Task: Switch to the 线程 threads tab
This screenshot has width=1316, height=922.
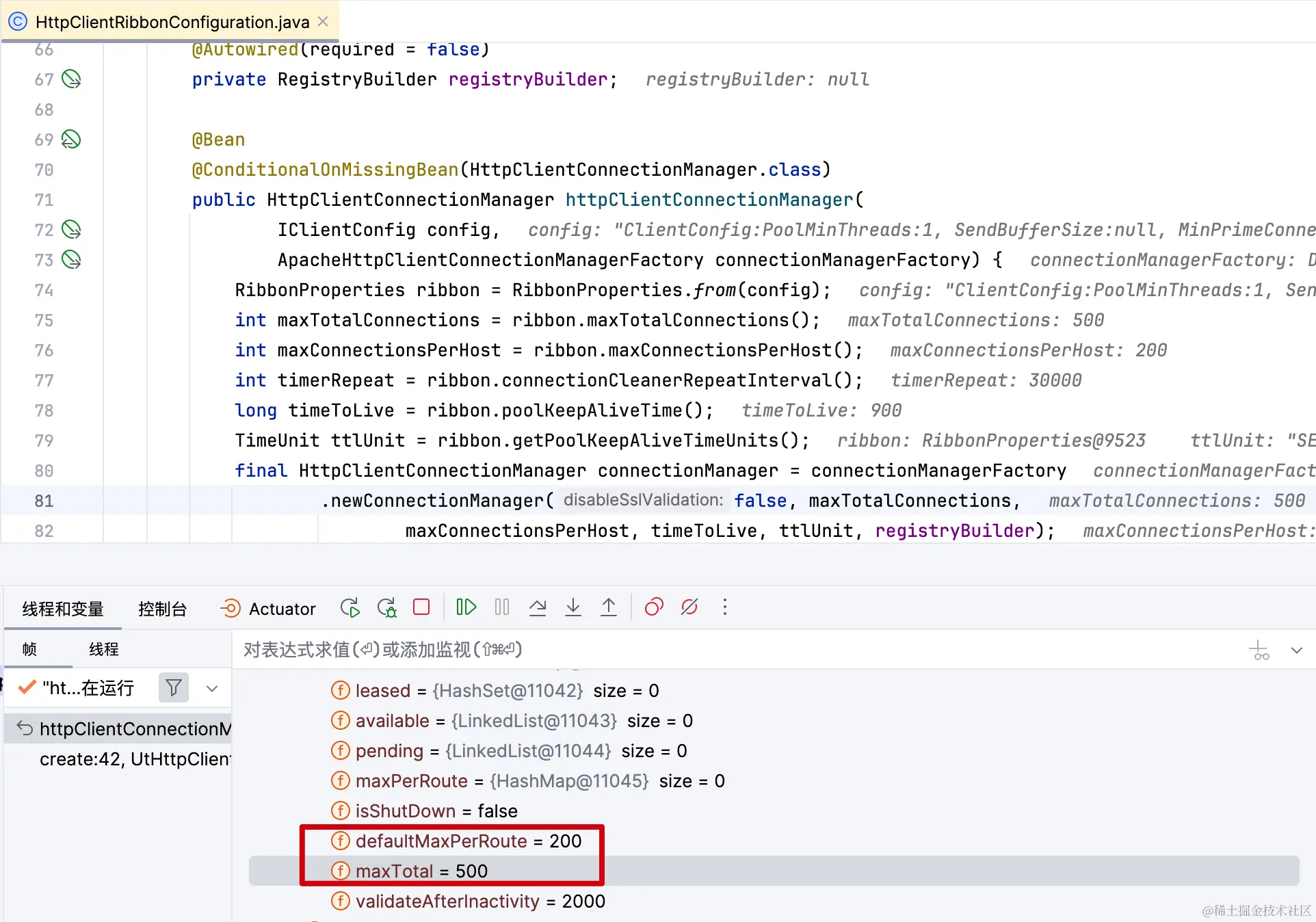Action: tap(103, 649)
